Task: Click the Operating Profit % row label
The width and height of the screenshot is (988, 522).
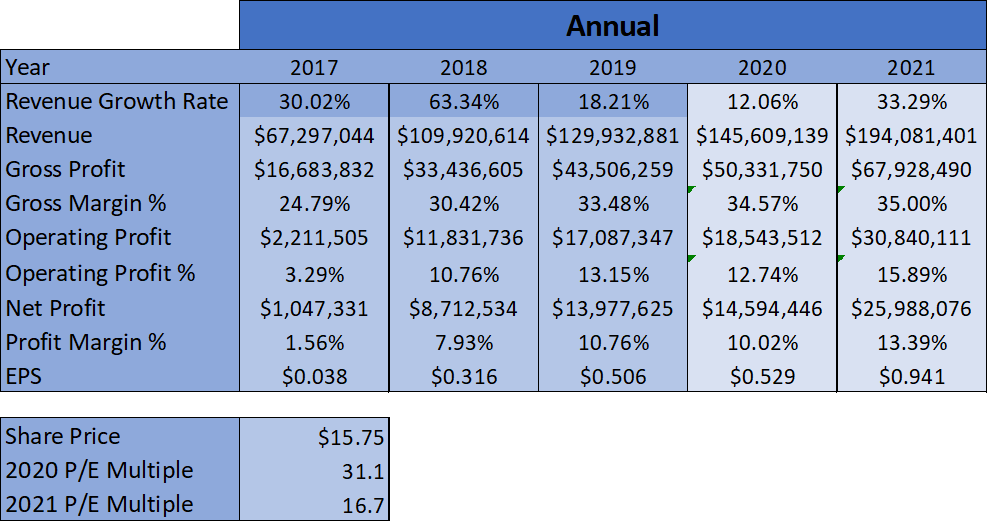Action: point(120,274)
